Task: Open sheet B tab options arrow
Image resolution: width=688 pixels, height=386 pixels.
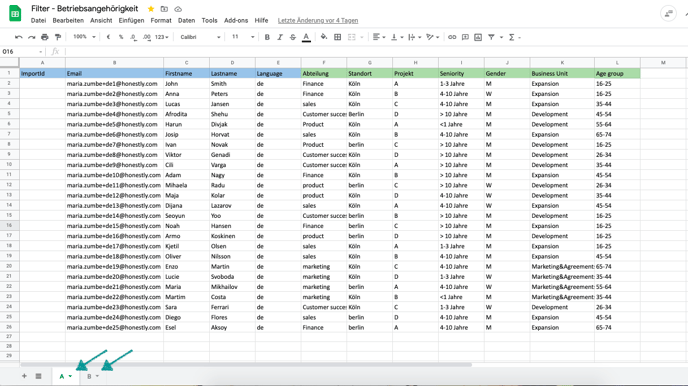Action: 97,376
